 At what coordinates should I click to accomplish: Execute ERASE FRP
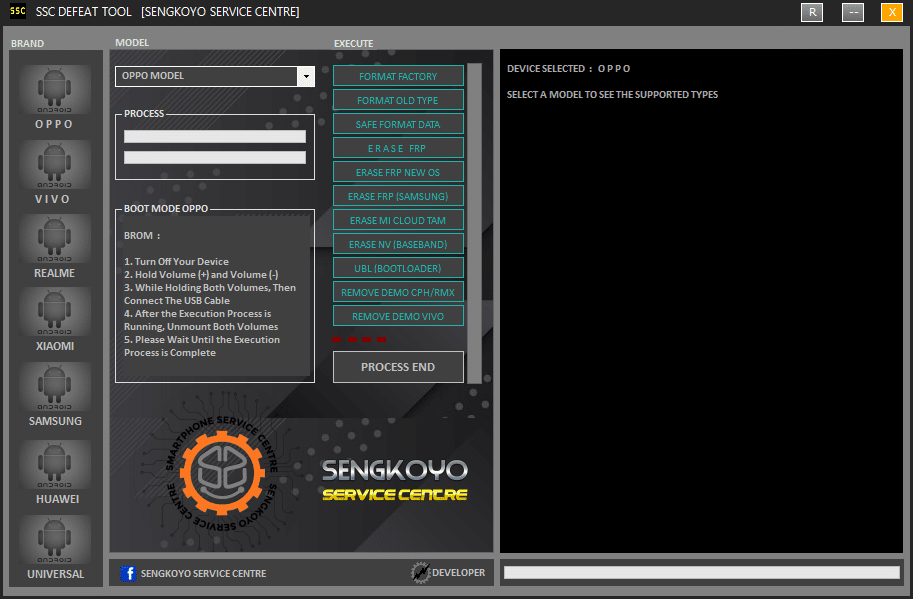coord(397,148)
